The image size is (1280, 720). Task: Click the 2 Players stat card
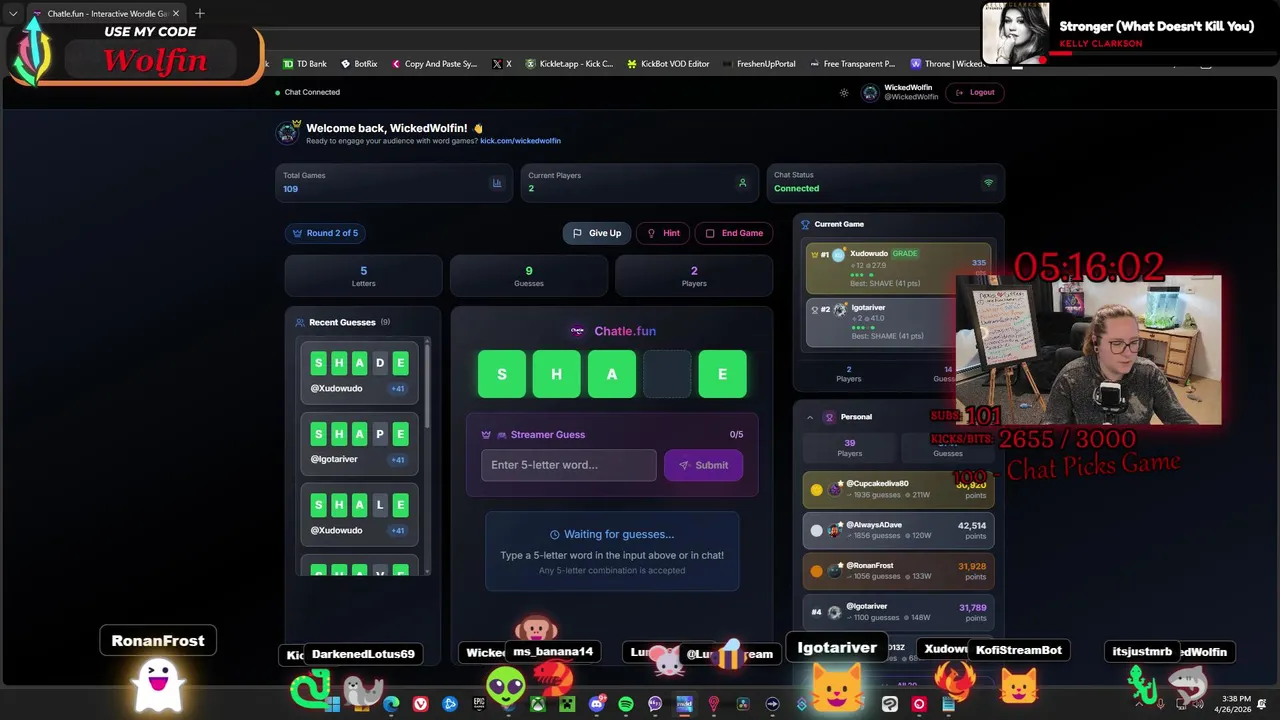pos(694,276)
